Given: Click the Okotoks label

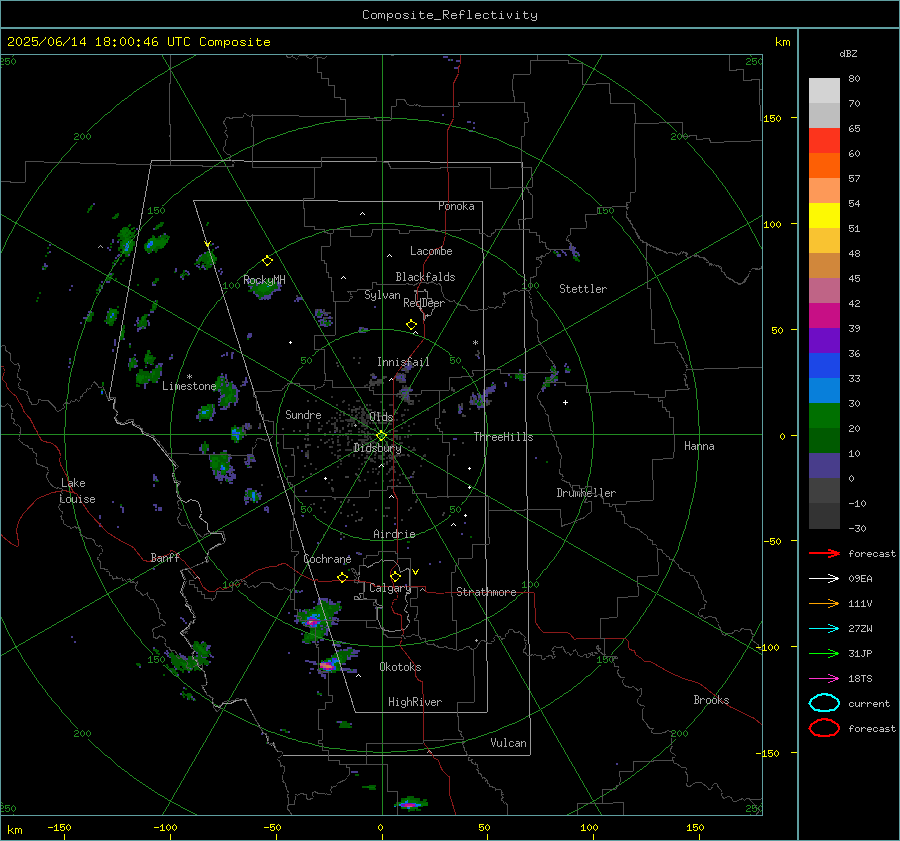Looking at the screenshot, I should (400, 667).
